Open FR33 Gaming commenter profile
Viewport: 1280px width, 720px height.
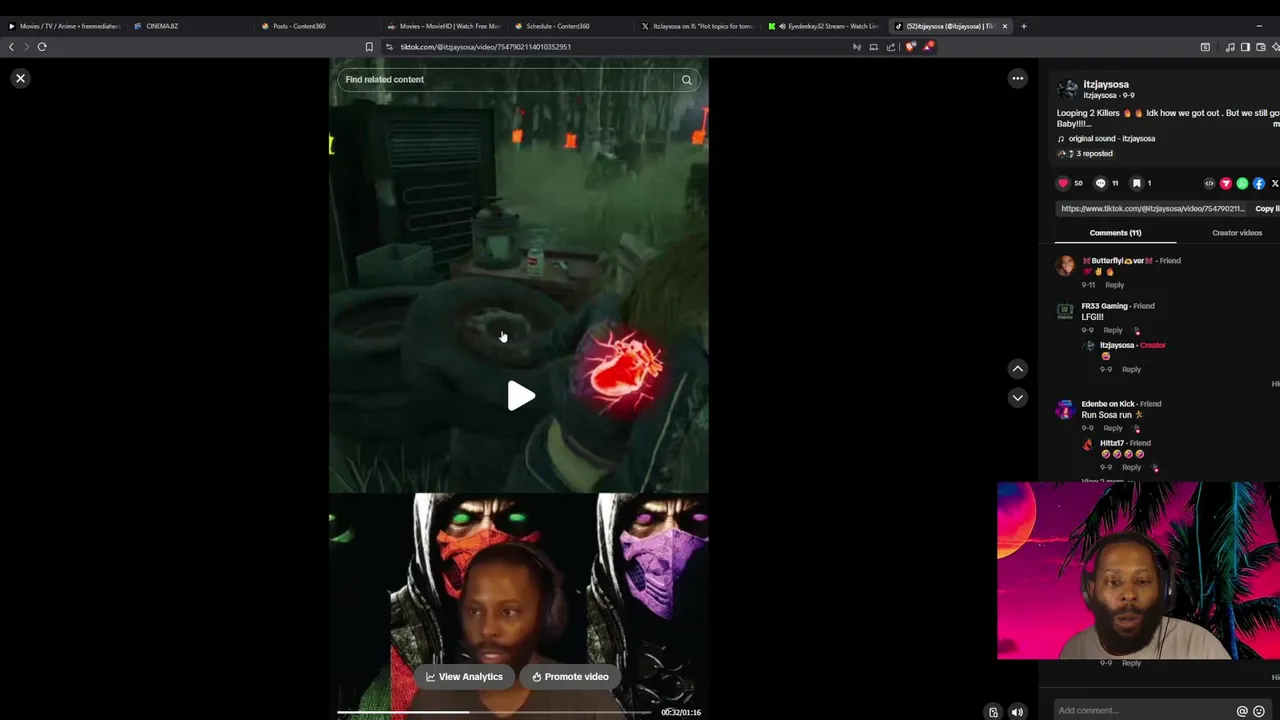click(1104, 306)
